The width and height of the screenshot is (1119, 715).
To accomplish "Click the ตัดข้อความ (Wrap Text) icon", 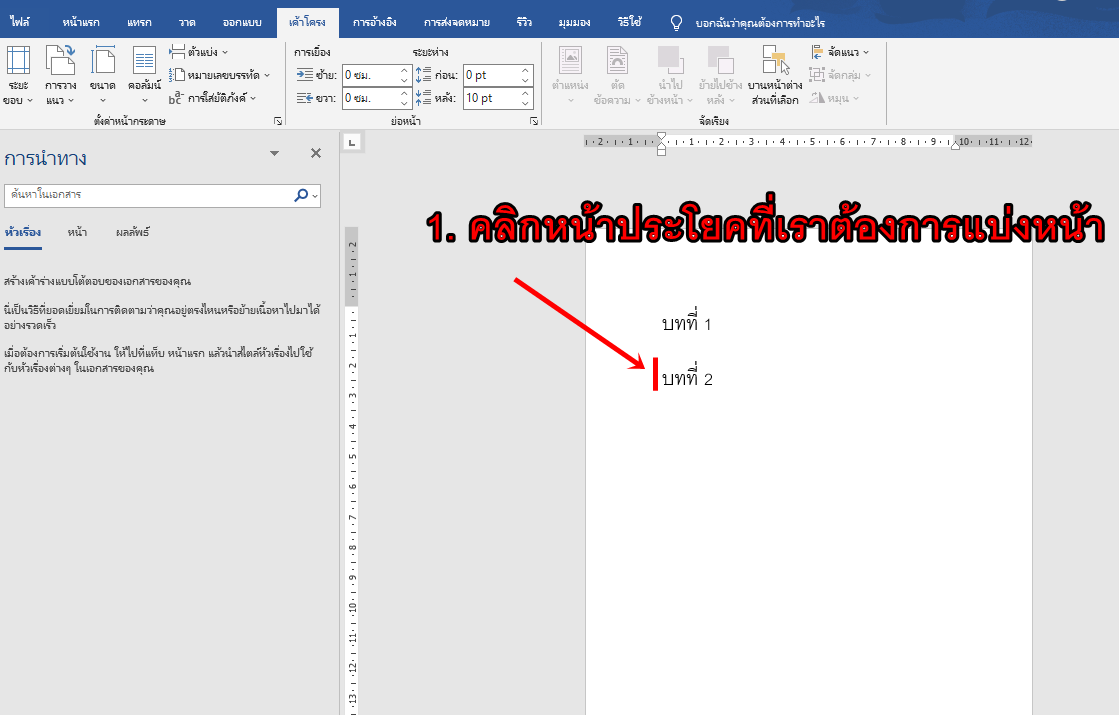I will tap(617, 60).
